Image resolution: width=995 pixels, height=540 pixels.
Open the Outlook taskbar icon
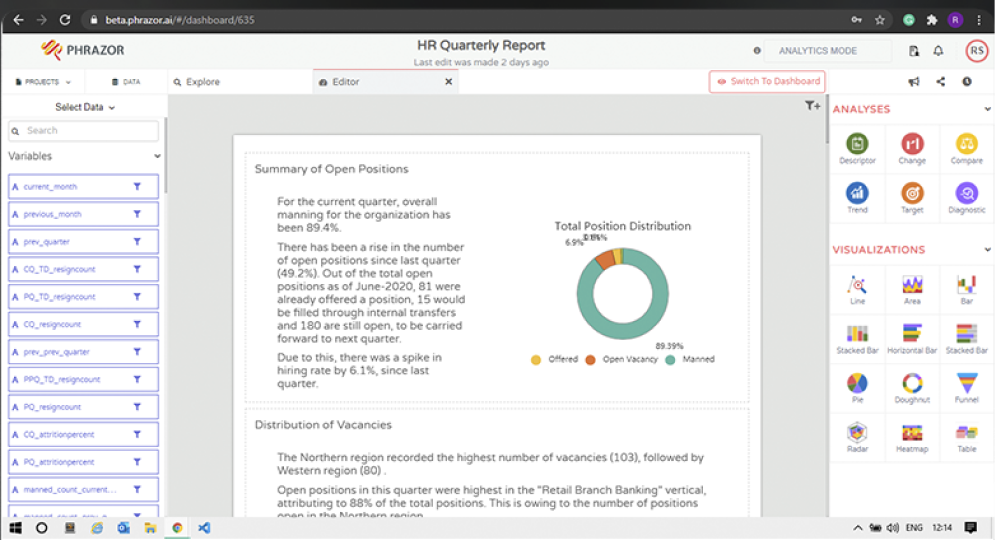click(123, 528)
